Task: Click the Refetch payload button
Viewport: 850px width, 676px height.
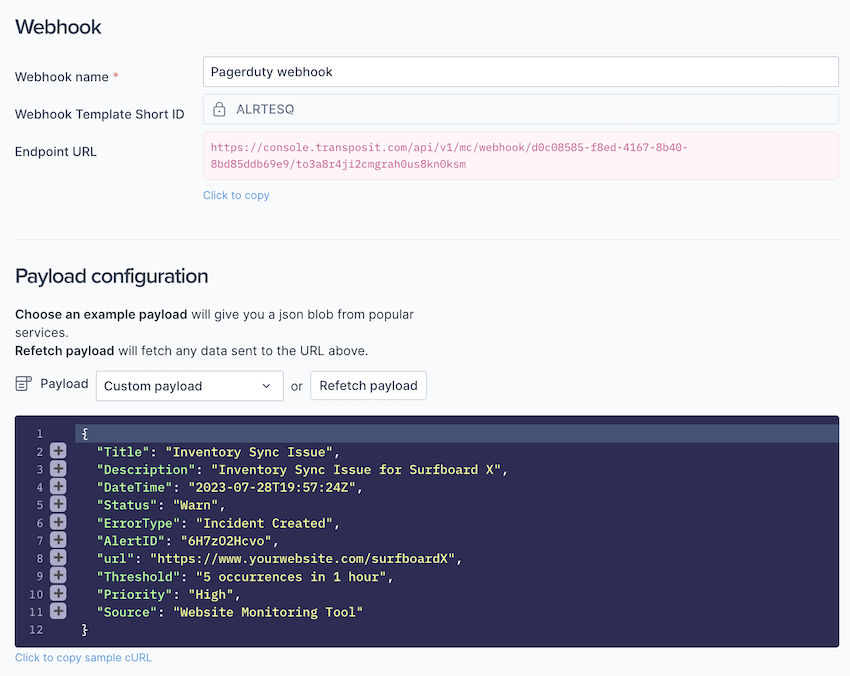Action: pos(368,386)
